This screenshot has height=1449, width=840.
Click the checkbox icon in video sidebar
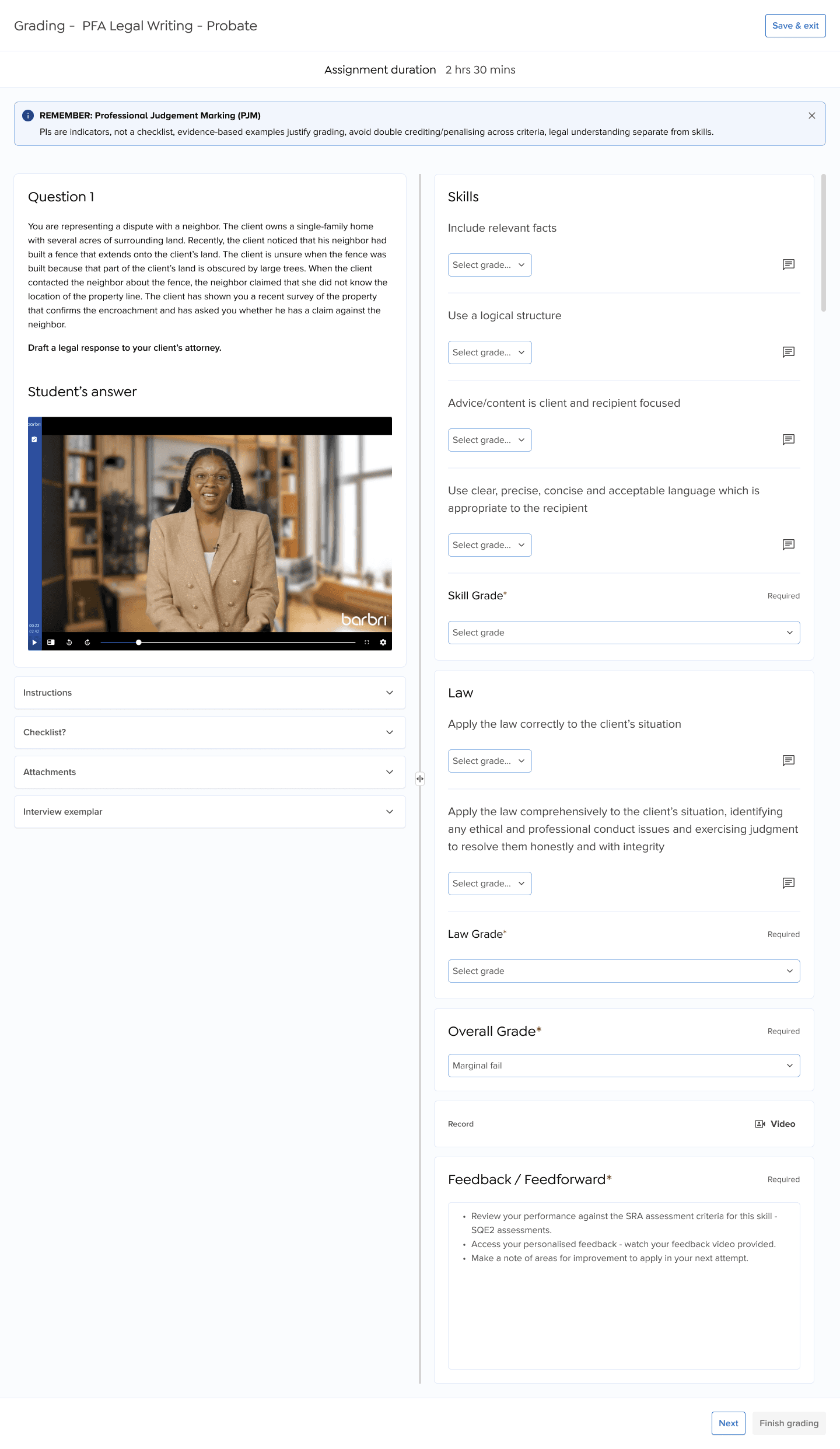pos(34,439)
